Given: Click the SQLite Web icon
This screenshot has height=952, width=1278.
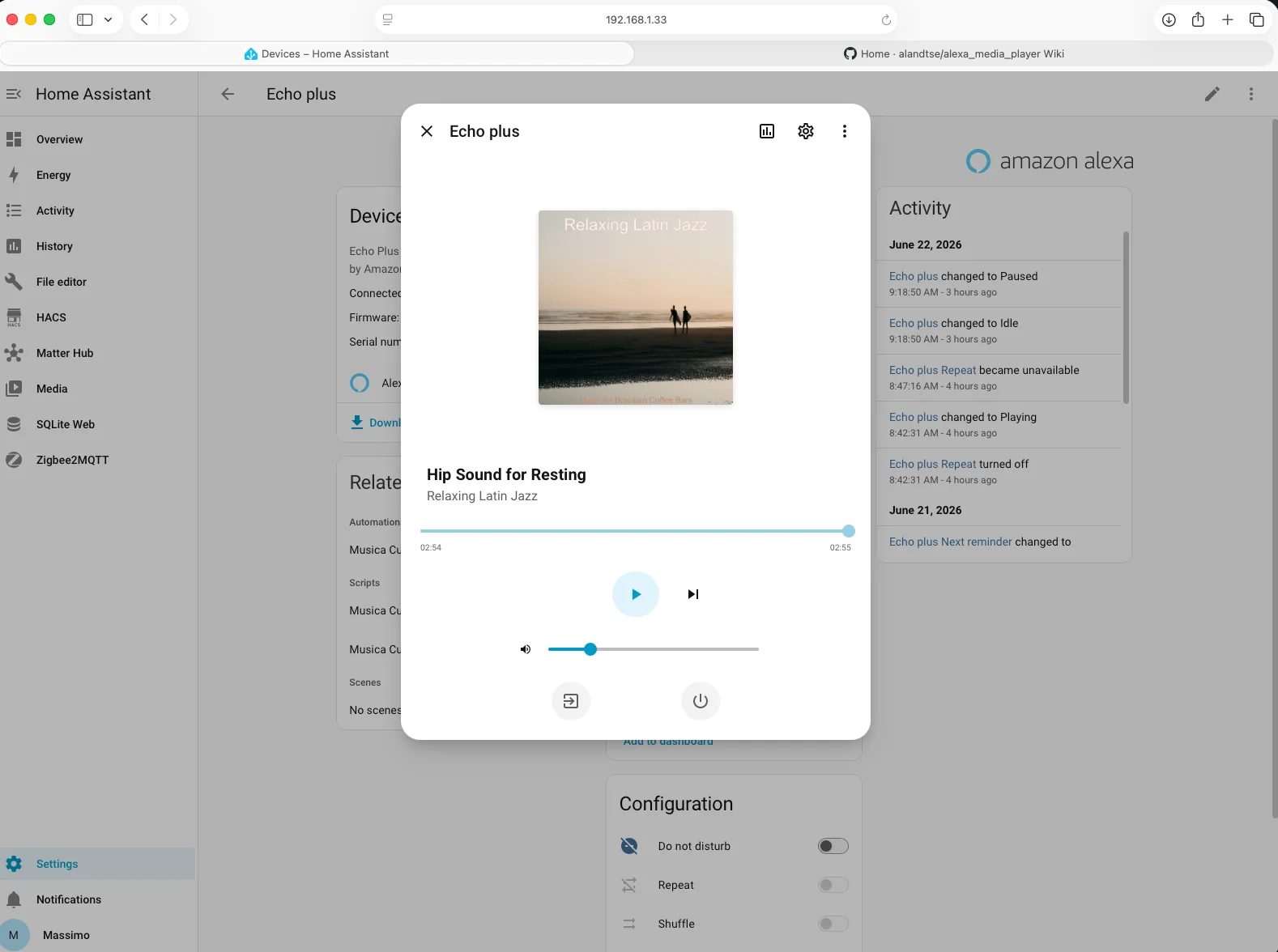Looking at the screenshot, I should [14, 424].
